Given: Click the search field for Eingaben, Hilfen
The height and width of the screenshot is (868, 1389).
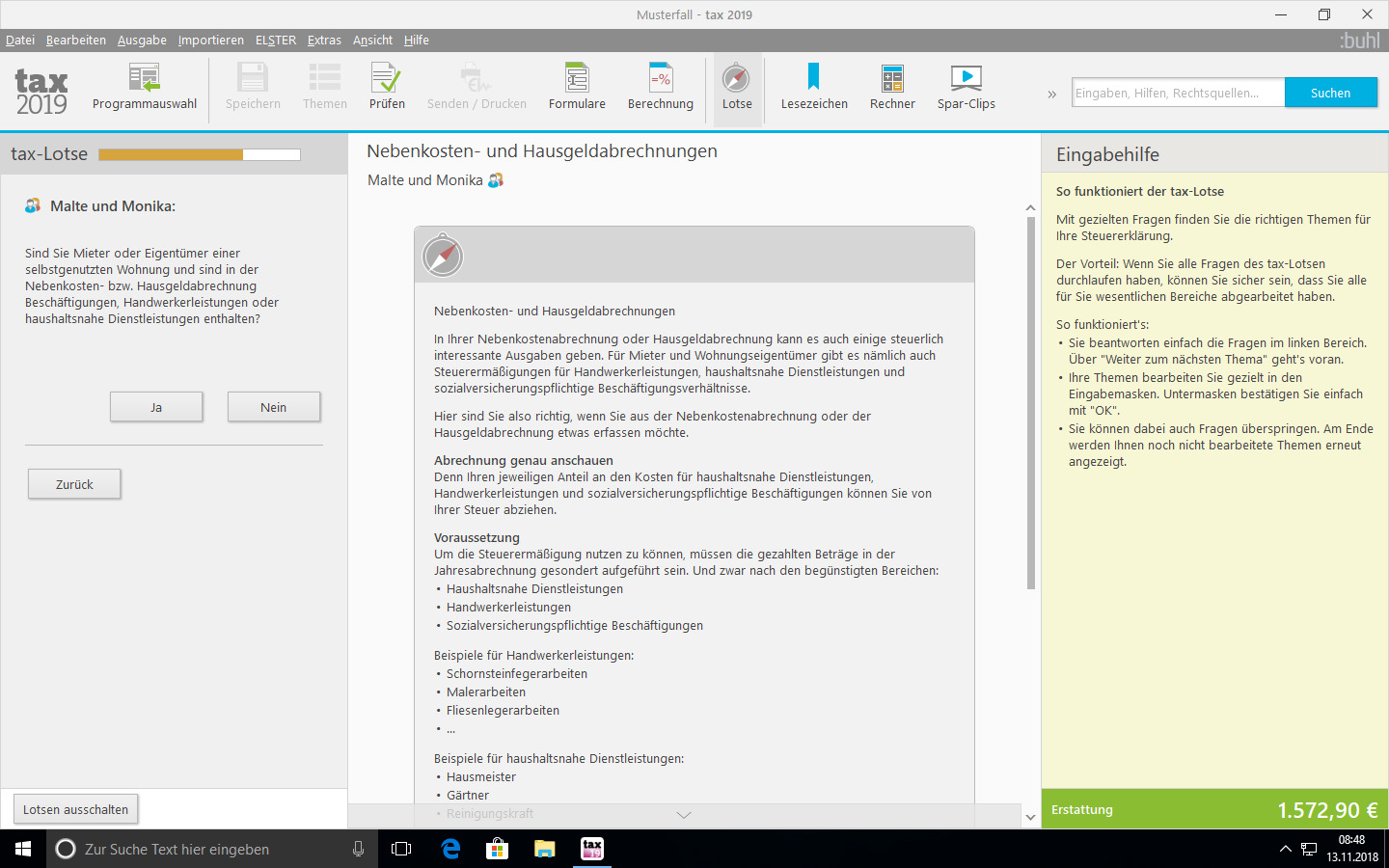Looking at the screenshot, I should [1178, 93].
